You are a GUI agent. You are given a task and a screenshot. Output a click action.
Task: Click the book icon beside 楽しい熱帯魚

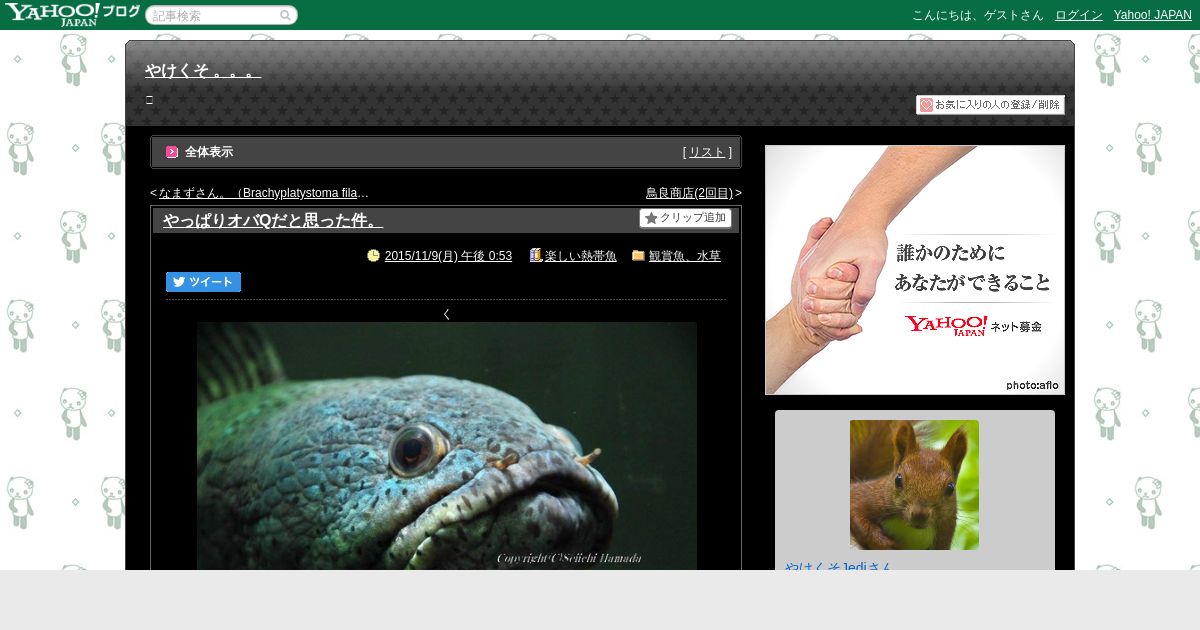point(536,256)
